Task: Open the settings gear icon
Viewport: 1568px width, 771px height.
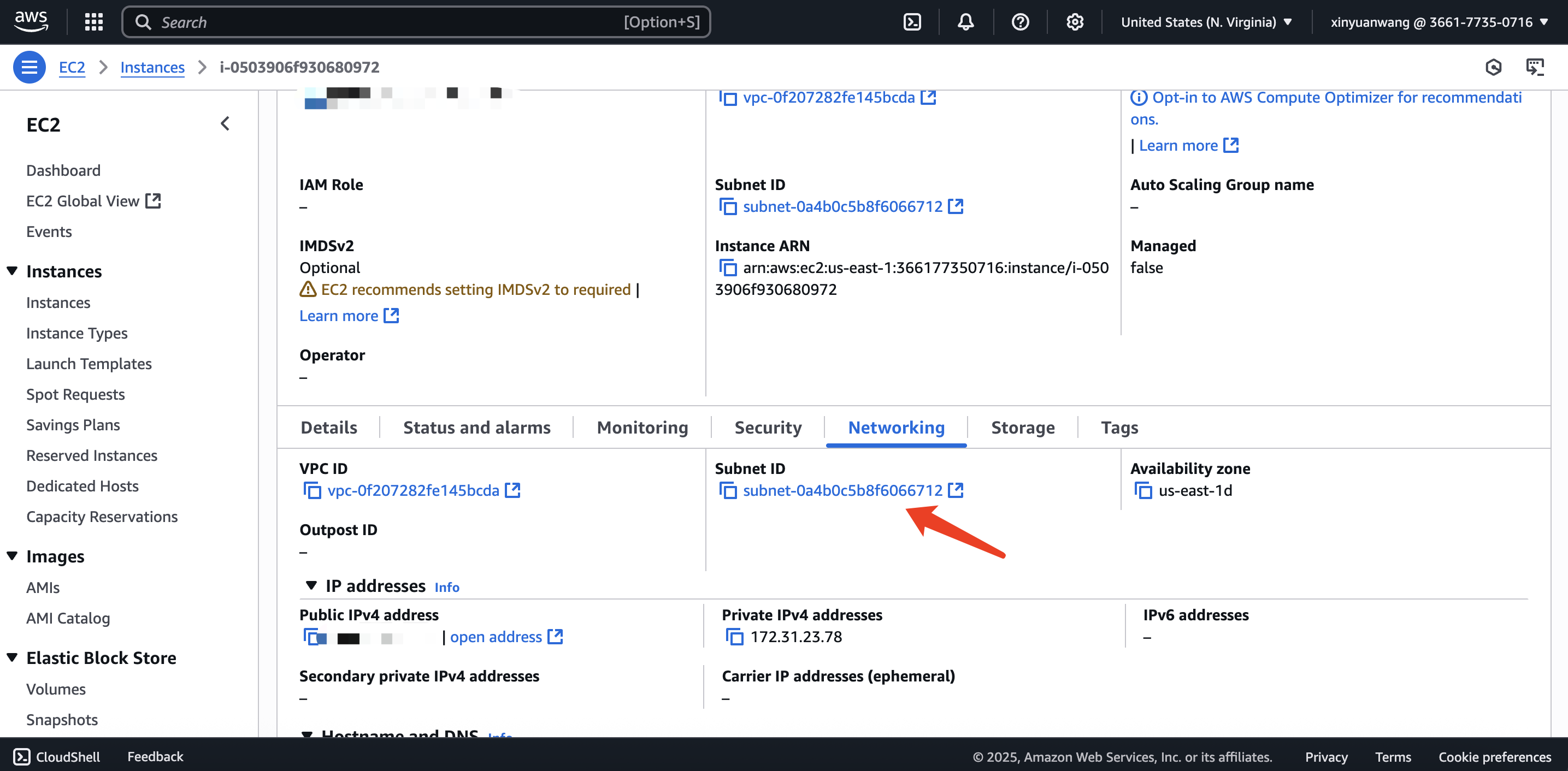Action: 1074,22
